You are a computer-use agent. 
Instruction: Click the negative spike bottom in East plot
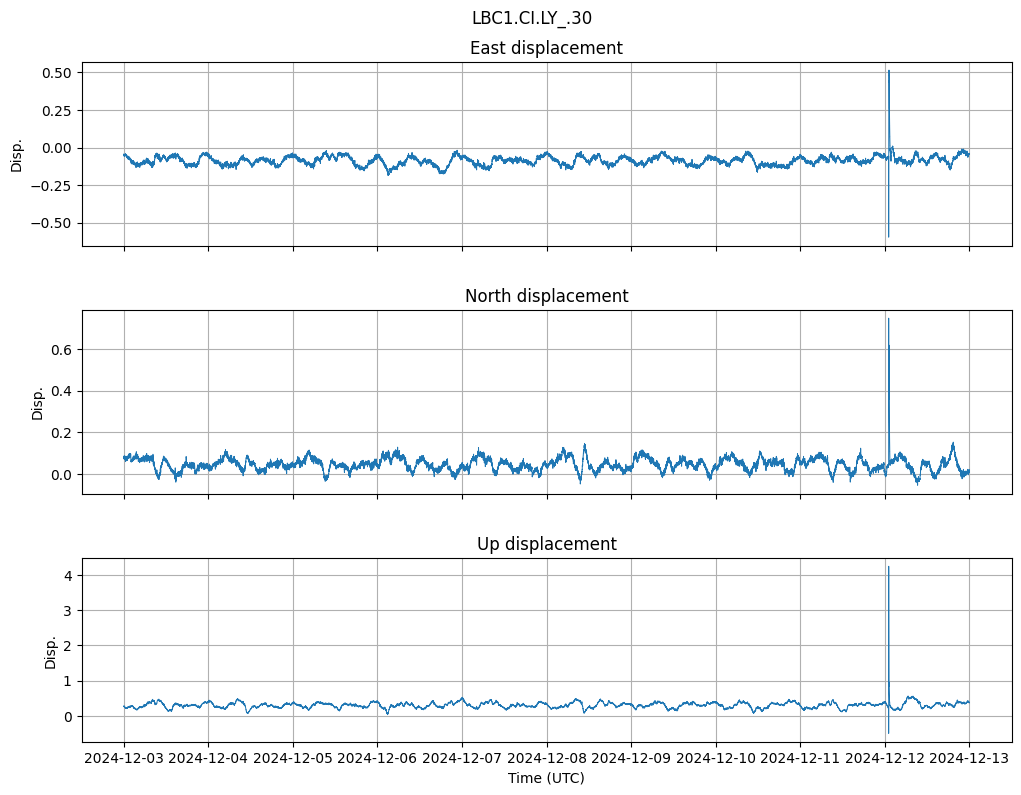click(888, 236)
